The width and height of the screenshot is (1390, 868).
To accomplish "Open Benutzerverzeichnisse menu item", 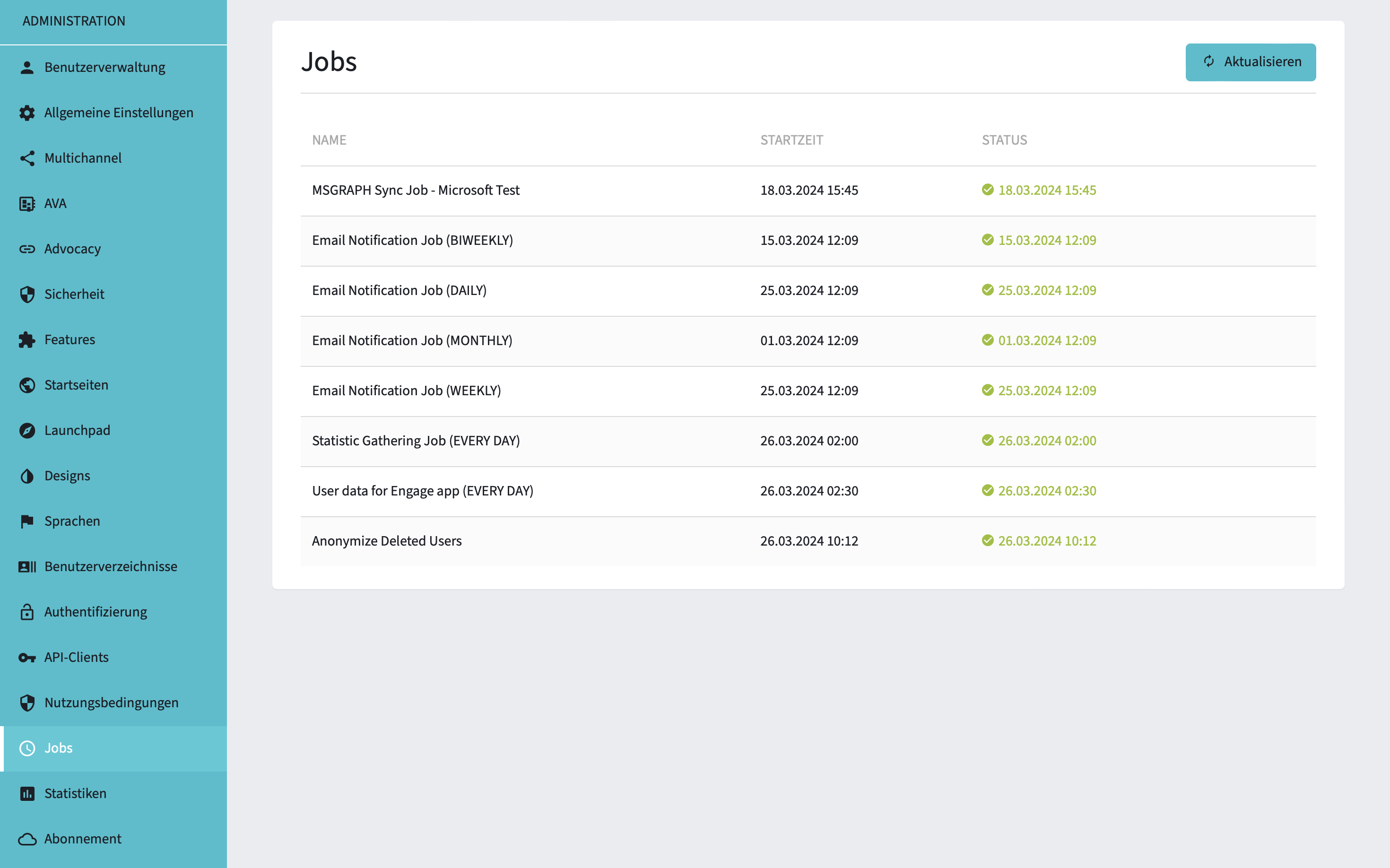I will [113, 566].
